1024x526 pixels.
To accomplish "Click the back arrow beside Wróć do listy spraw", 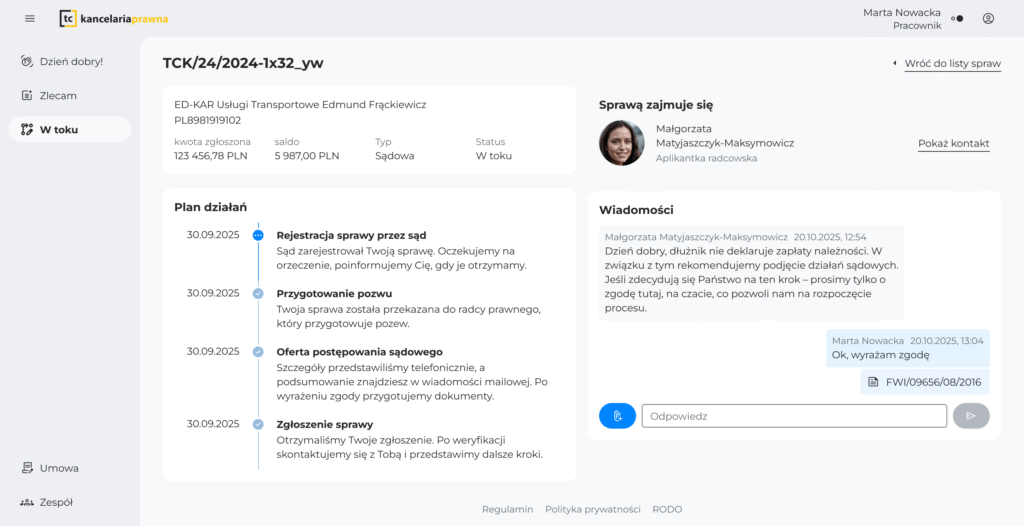I will pyautogui.click(x=894, y=64).
